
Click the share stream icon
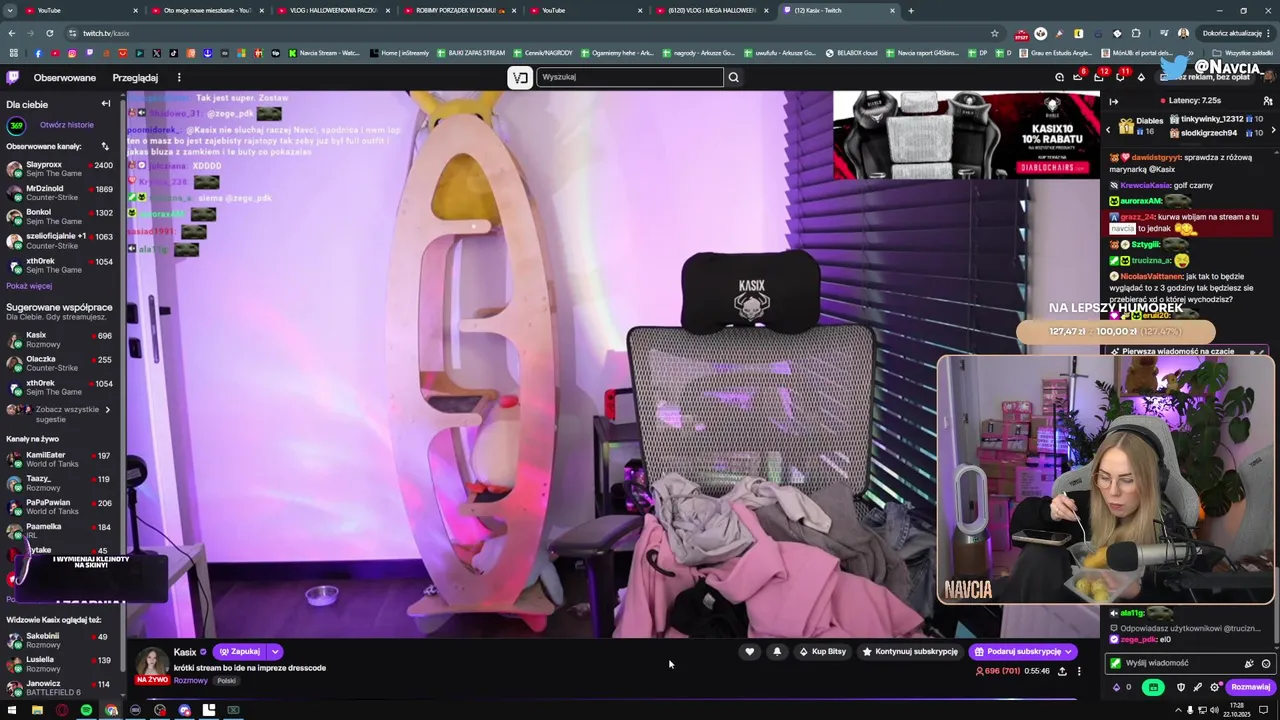tap(1062, 671)
